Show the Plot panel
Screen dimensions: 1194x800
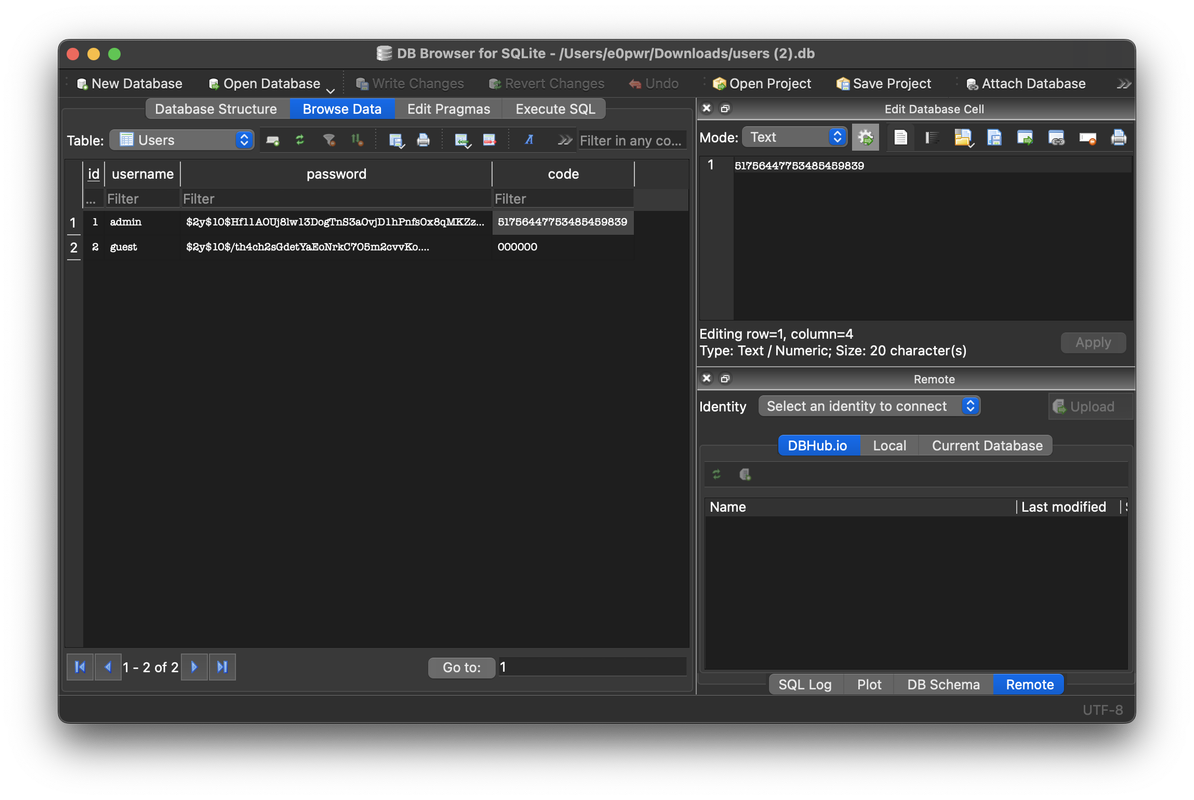tap(869, 684)
